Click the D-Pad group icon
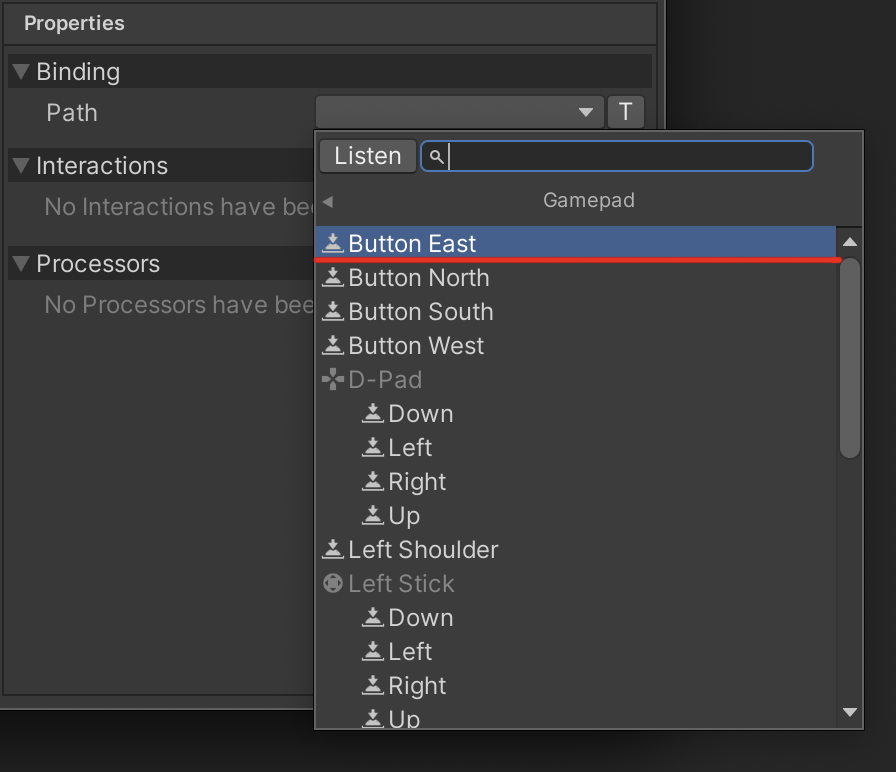 click(x=333, y=380)
